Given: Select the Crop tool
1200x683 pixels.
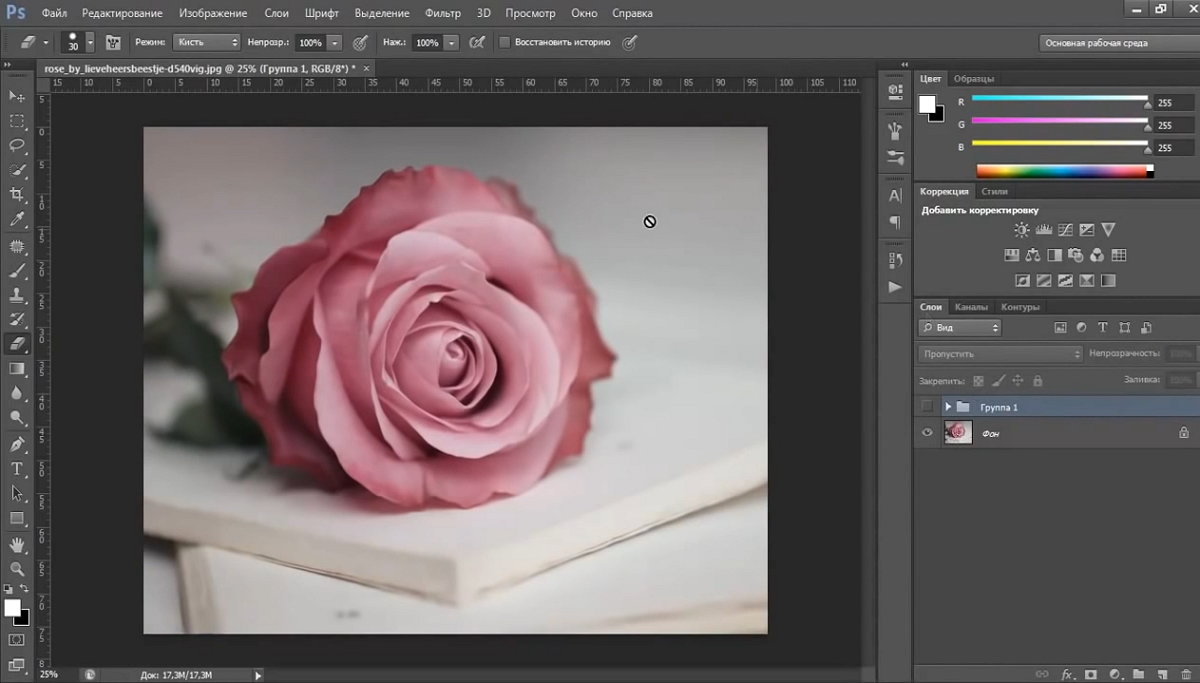Looking at the screenshot, I should tap(17, 195).
